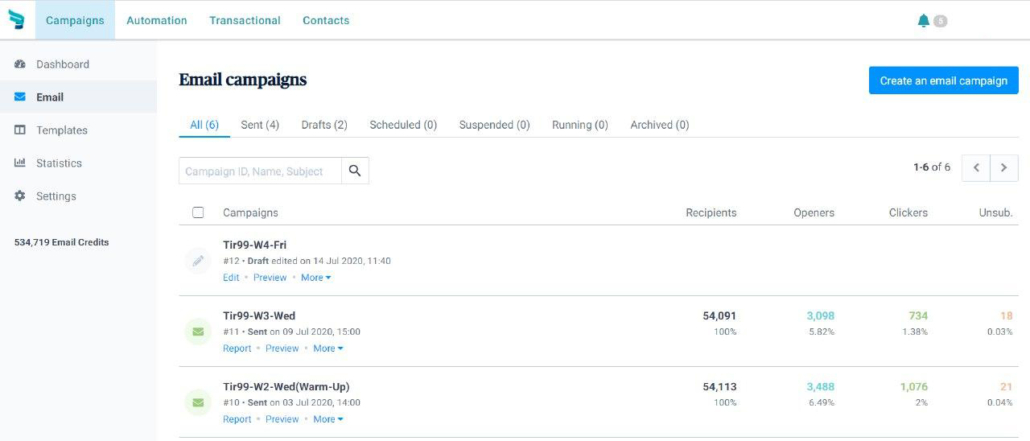Click Create an email campaign button
Viewport: 1030px width, 441px height.
coord(943,80)
